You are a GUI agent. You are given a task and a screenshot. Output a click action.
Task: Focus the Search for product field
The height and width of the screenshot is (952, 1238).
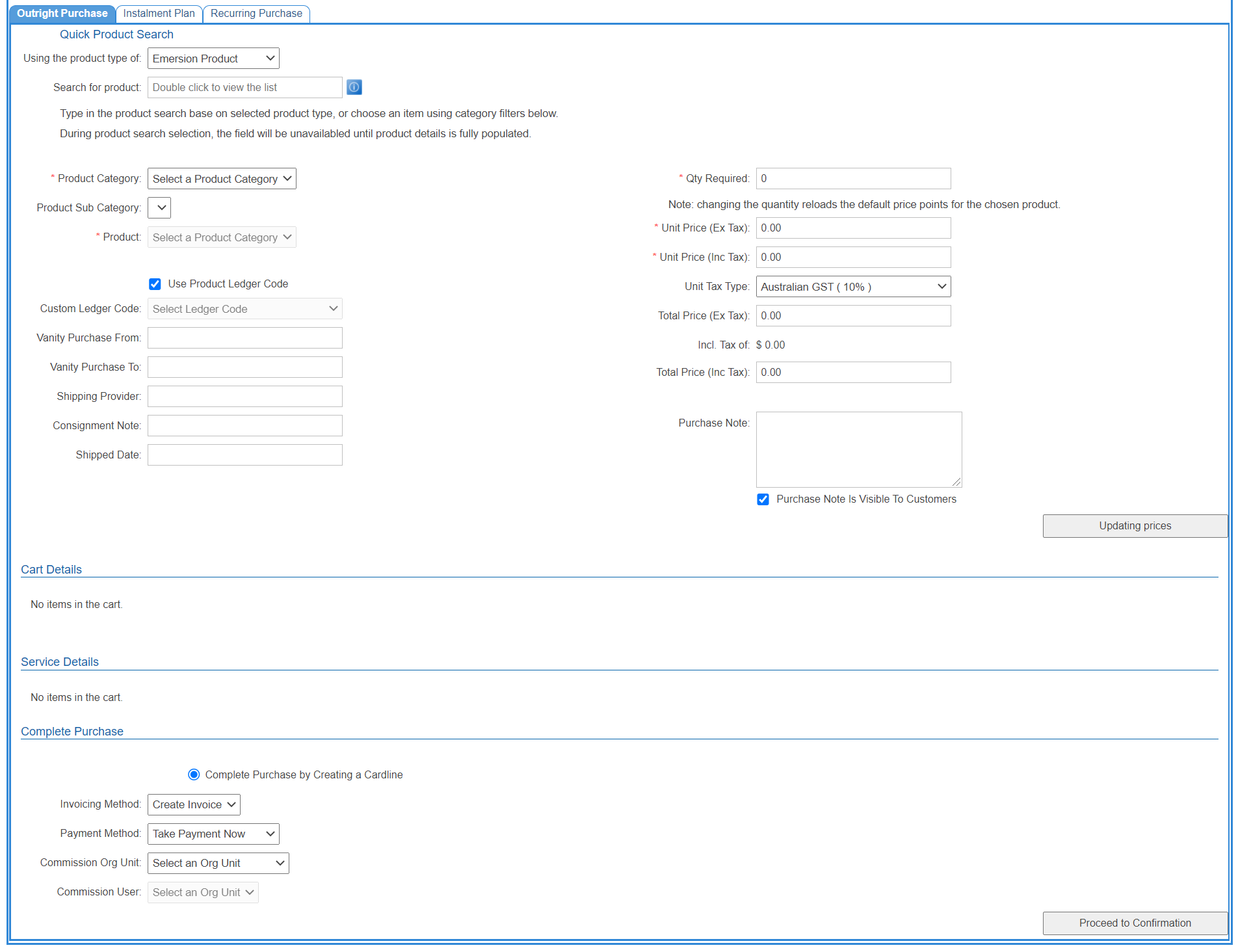(244, 88)
